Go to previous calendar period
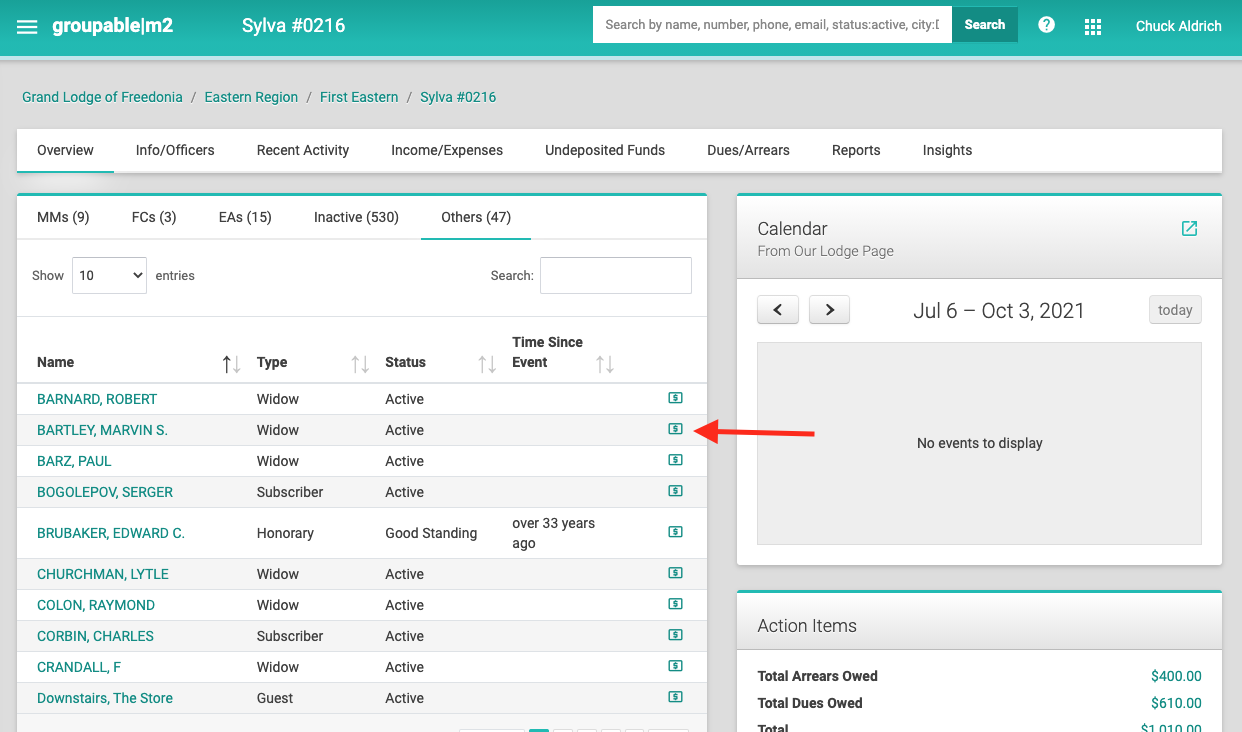Screen dimensions: 1242x732 pos(778,310)
